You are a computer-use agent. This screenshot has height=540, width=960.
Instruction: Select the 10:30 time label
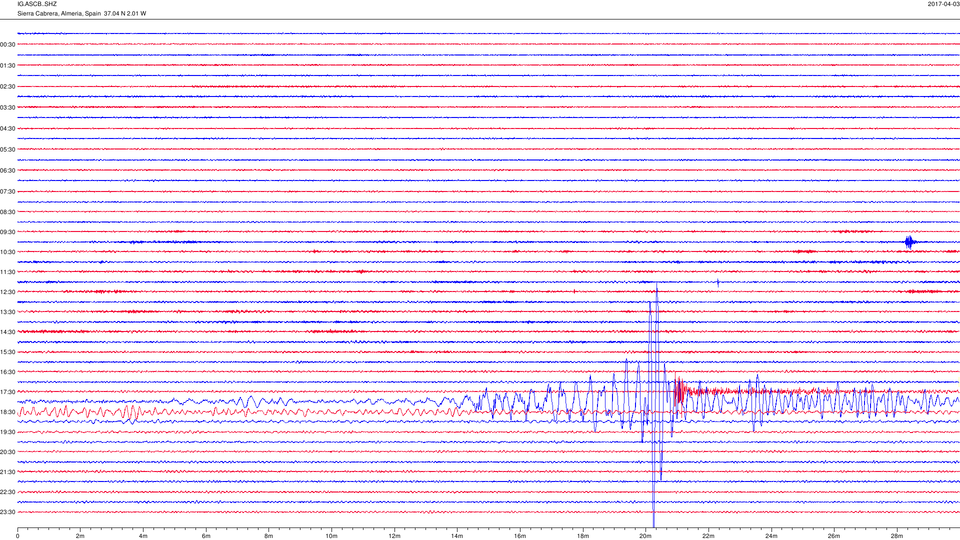7,252
